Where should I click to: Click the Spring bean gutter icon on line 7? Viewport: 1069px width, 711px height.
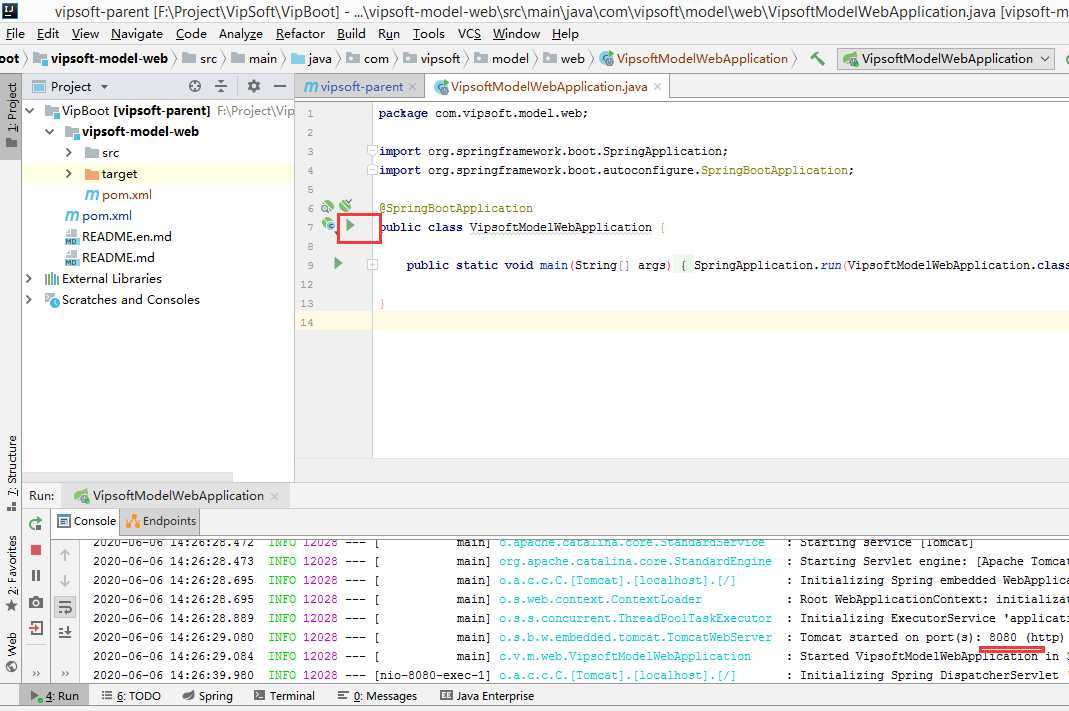[329, 224]
